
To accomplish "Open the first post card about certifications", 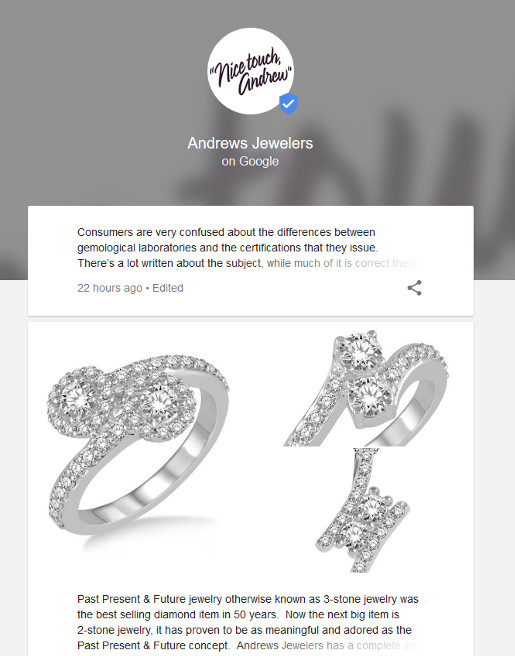I will click(x=251, y=261).
